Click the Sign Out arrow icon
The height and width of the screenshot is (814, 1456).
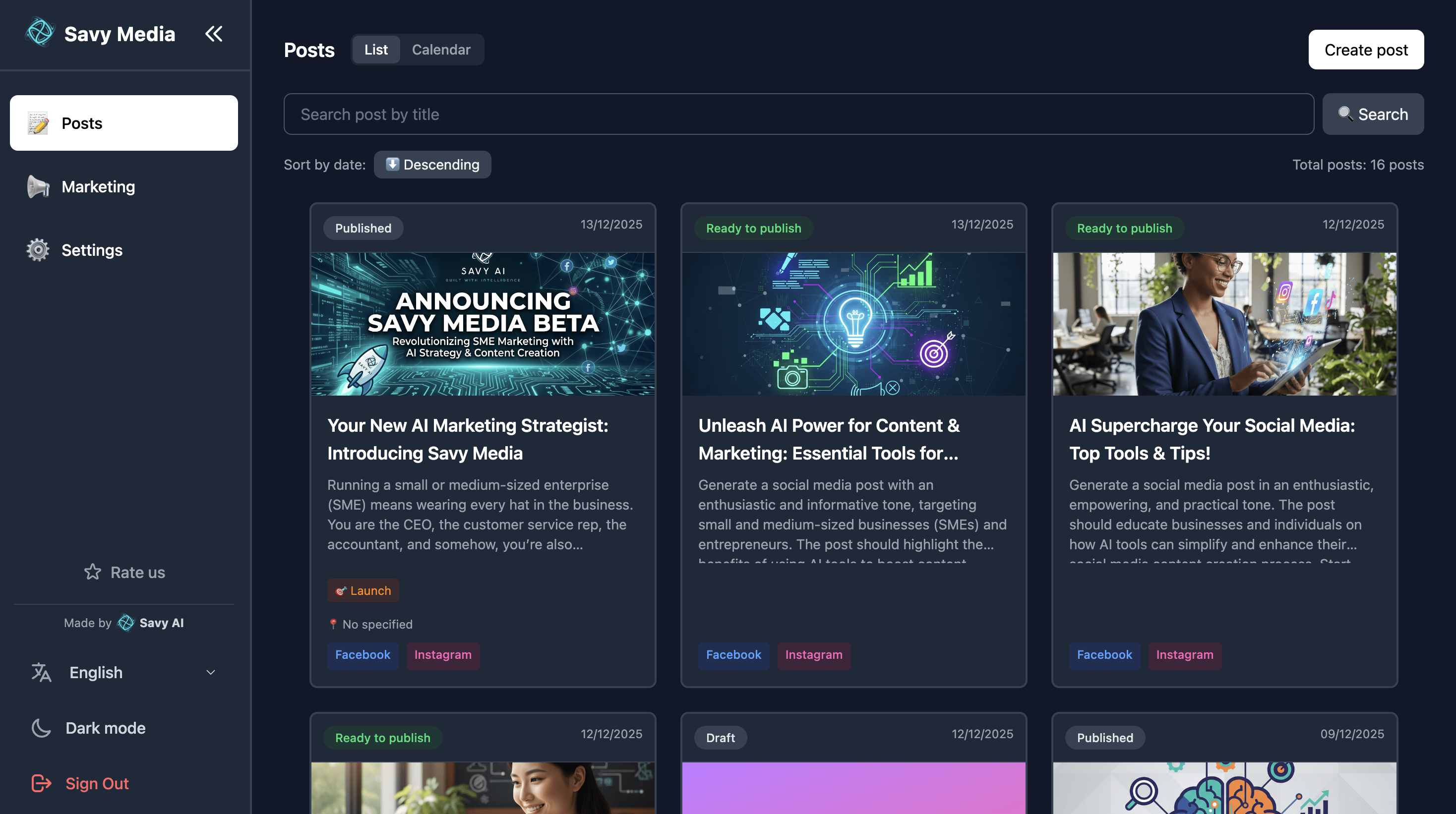41,783
